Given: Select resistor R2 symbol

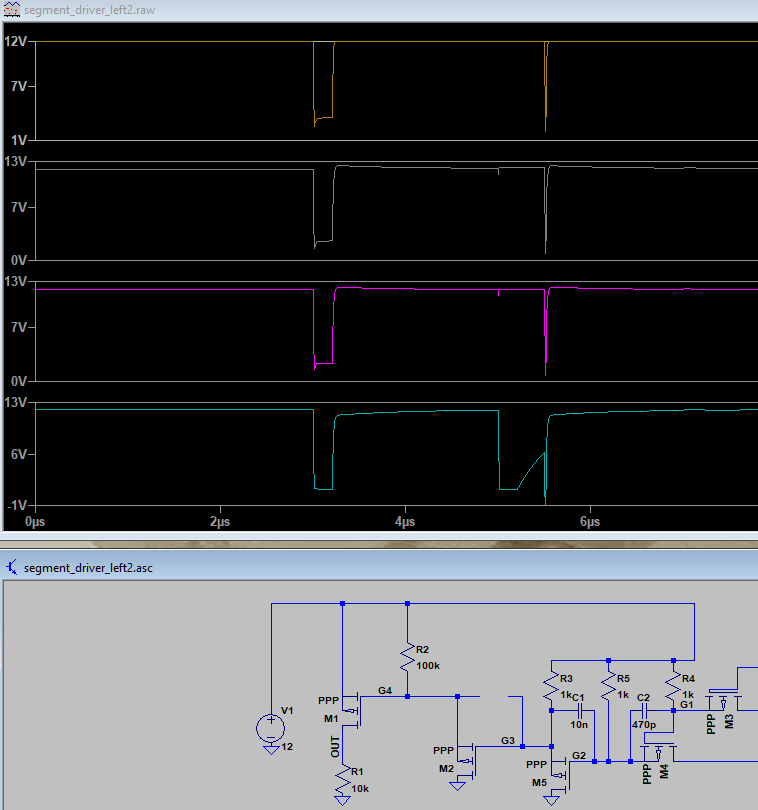Looking at the screenshot, I should point(408,657).
